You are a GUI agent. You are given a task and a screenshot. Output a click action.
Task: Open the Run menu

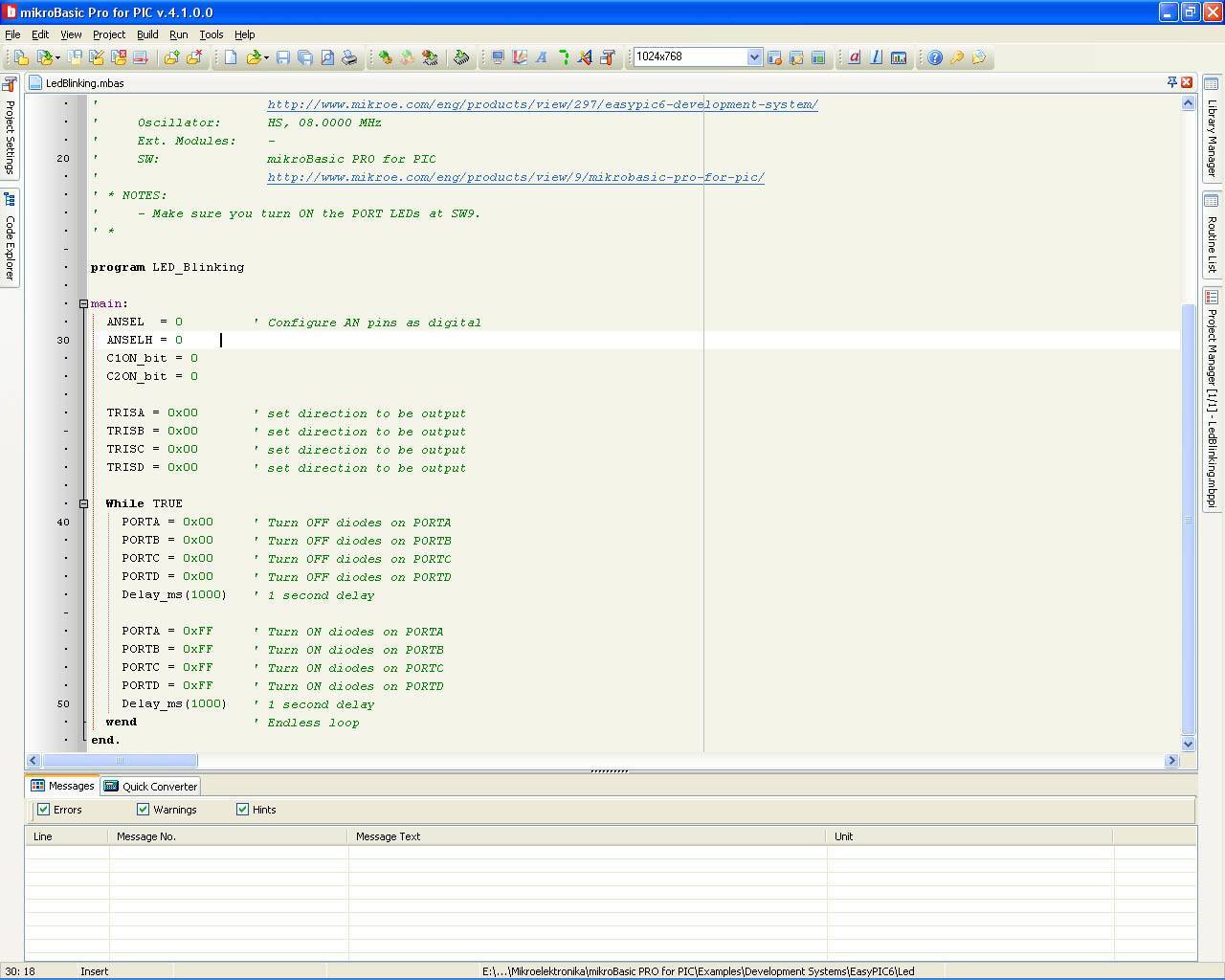(x=179, y=34)
